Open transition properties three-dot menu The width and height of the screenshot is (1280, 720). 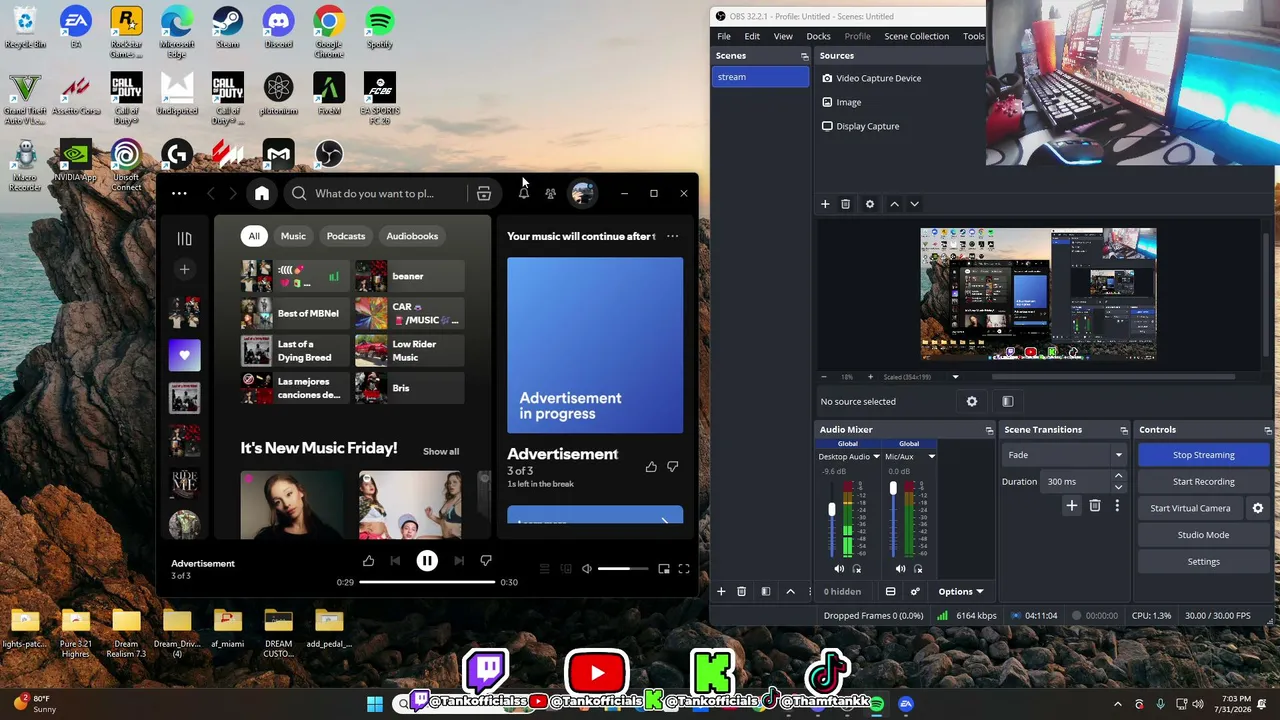click(x=1117, y=506)
